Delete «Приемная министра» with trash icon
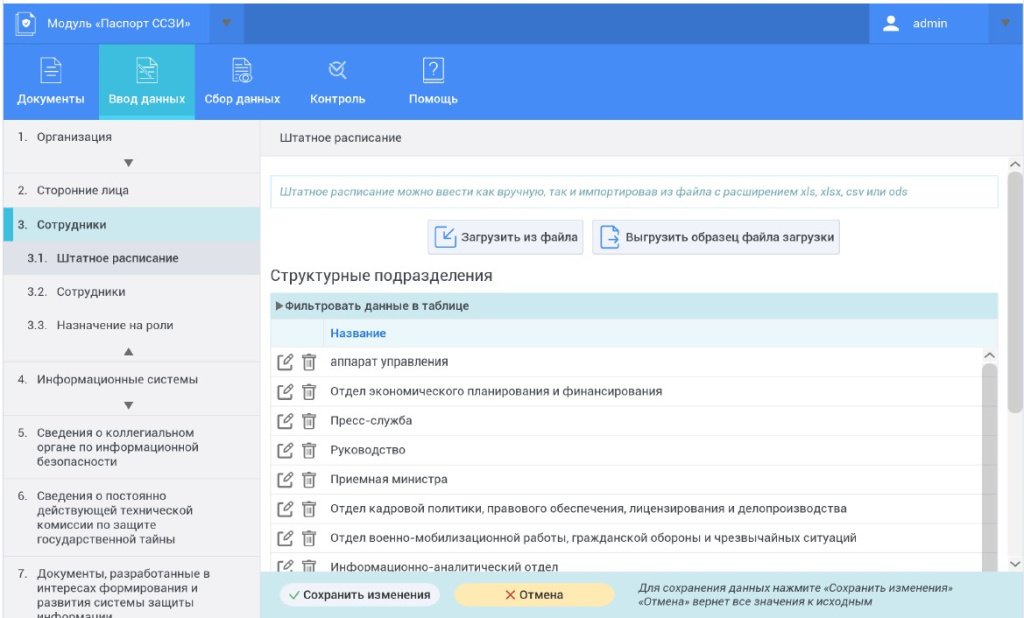Image resolution: width=1024 pixels, height=618 pixels. 310,479
